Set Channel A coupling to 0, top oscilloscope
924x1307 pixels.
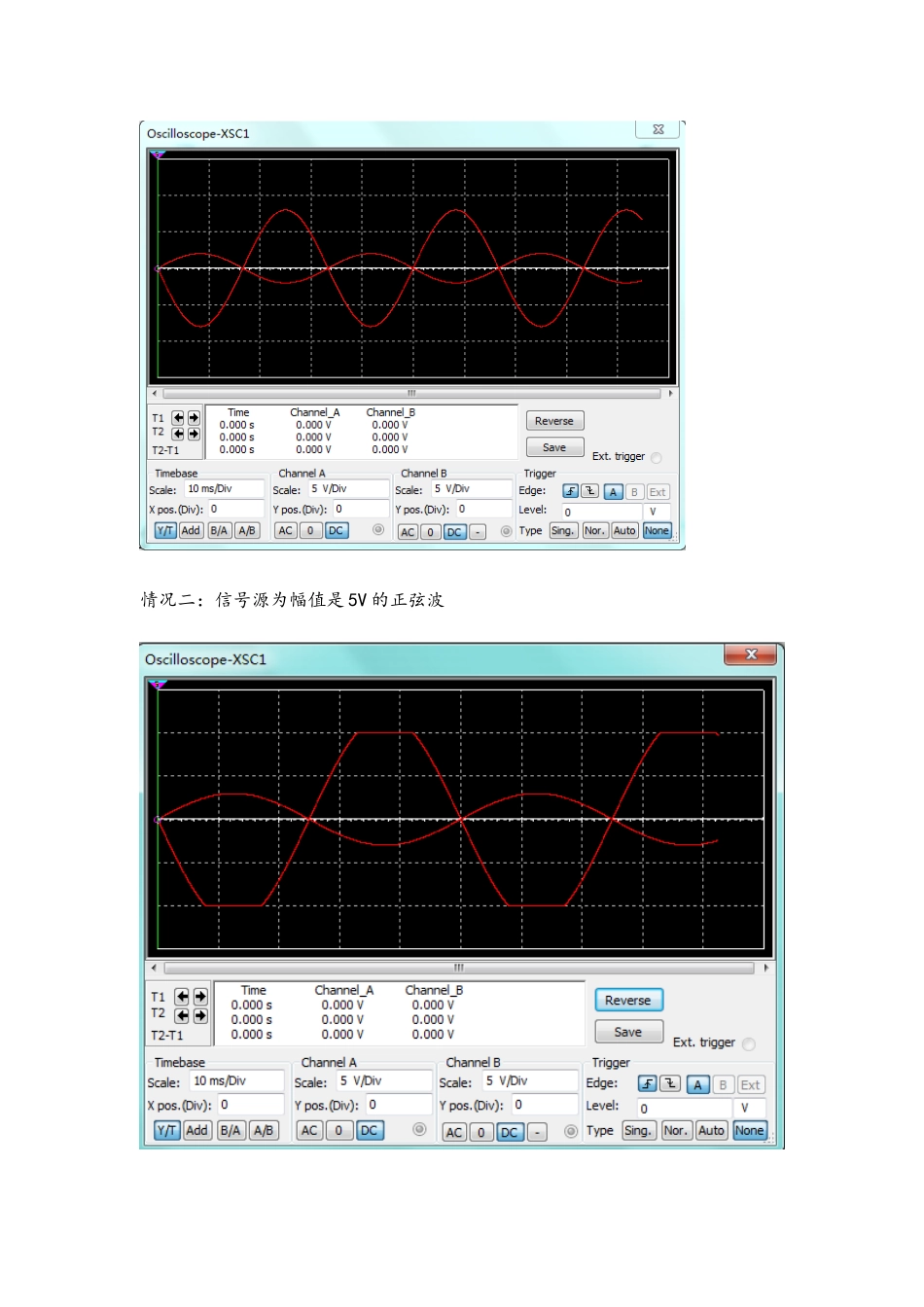(x=310, y=531)
